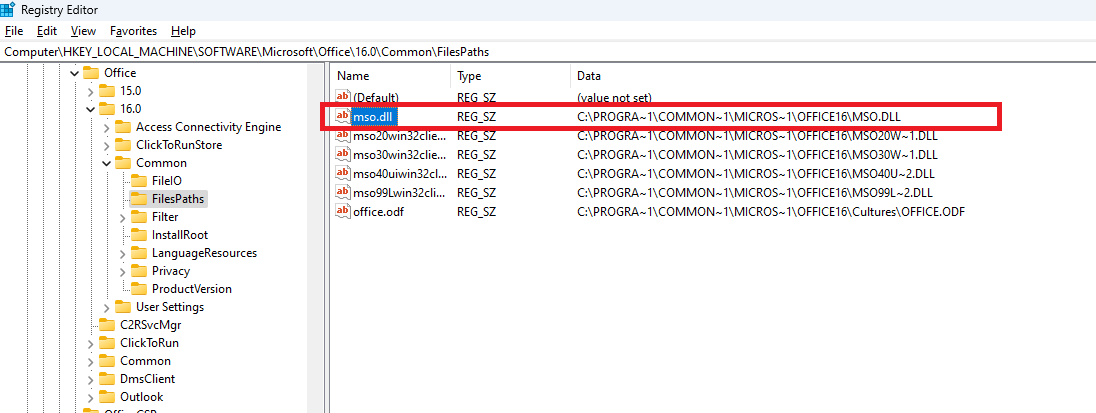Click the DmsClient folder icon
The height and width of the screenshot is (413, 1096).
click(107, 379)
